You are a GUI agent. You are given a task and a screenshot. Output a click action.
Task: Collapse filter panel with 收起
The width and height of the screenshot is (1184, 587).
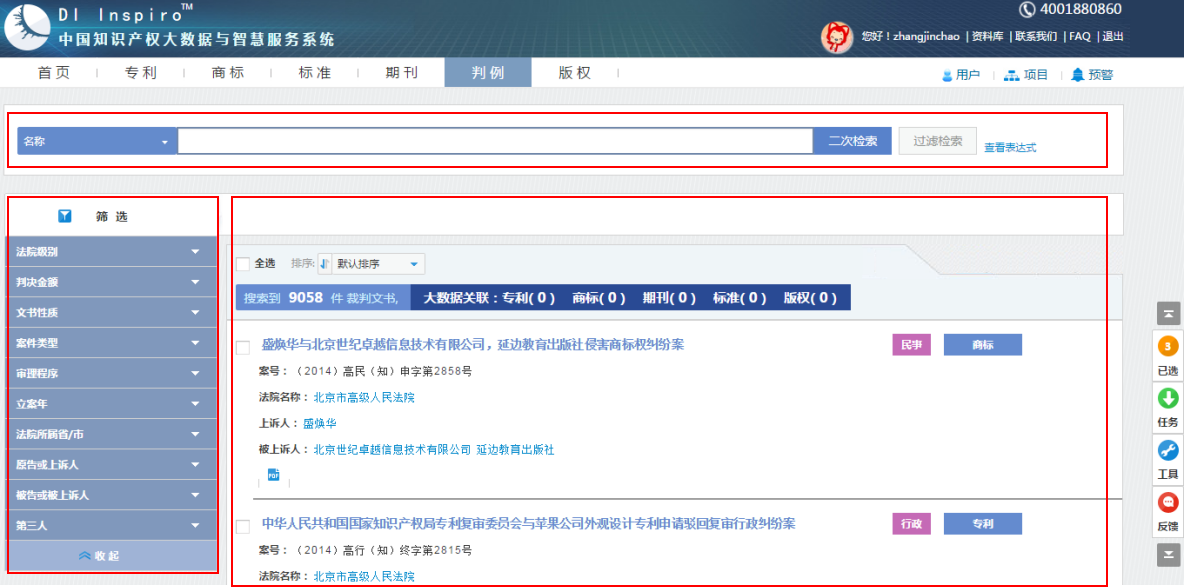111,555
